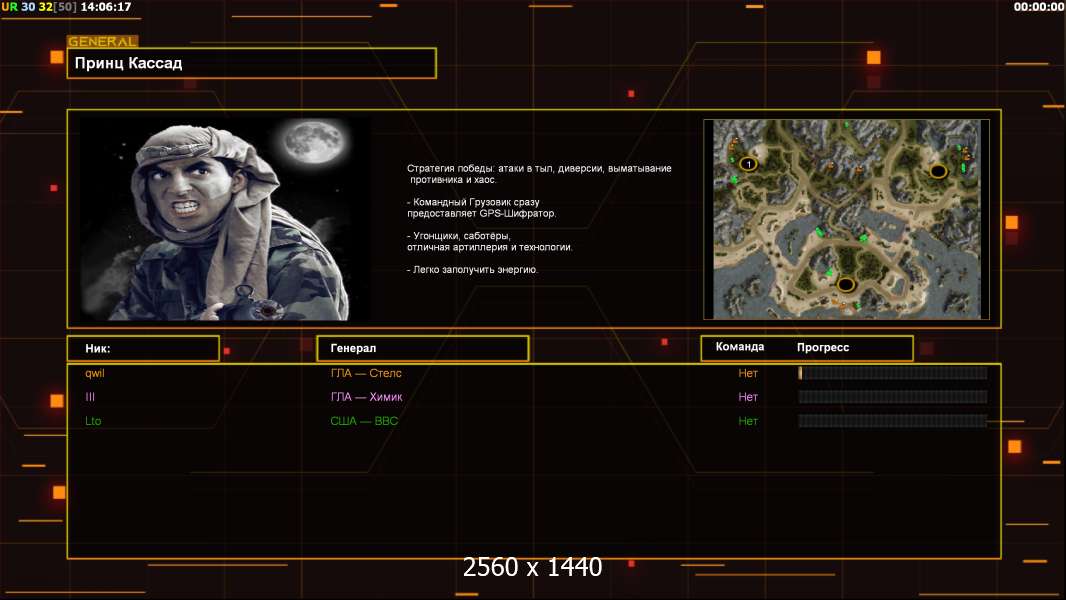Click Lto's loading progress bar
Viewport: 1066px width, 600px height.
point(893,421)
